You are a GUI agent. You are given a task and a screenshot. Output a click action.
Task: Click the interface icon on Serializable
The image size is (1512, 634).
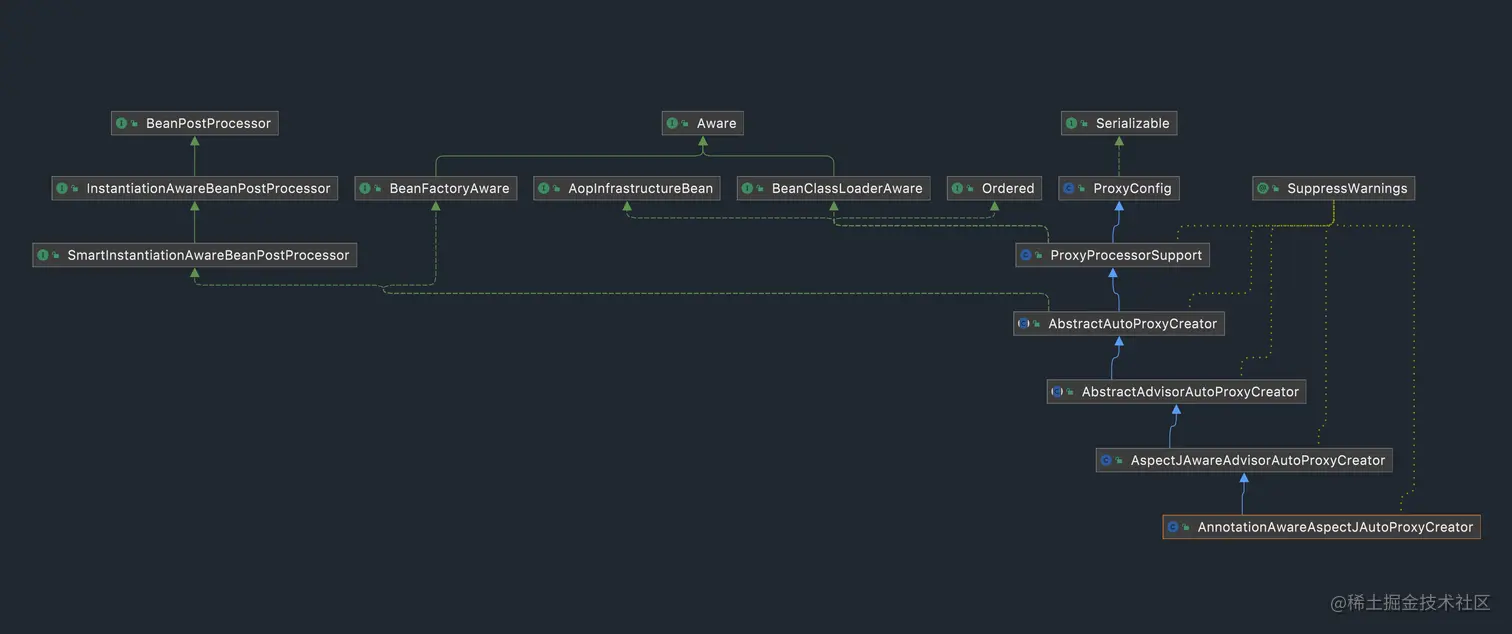pyautogui.click(x=1072, y=124)
